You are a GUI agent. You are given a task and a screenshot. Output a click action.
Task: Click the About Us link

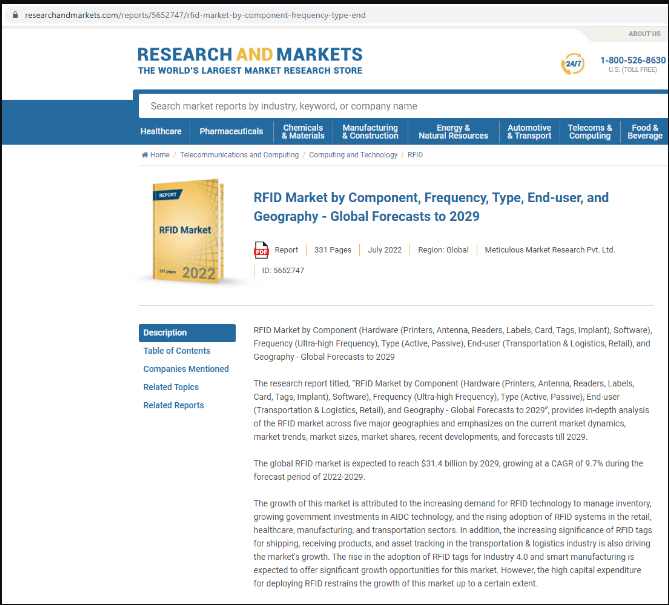pos(644,34)
